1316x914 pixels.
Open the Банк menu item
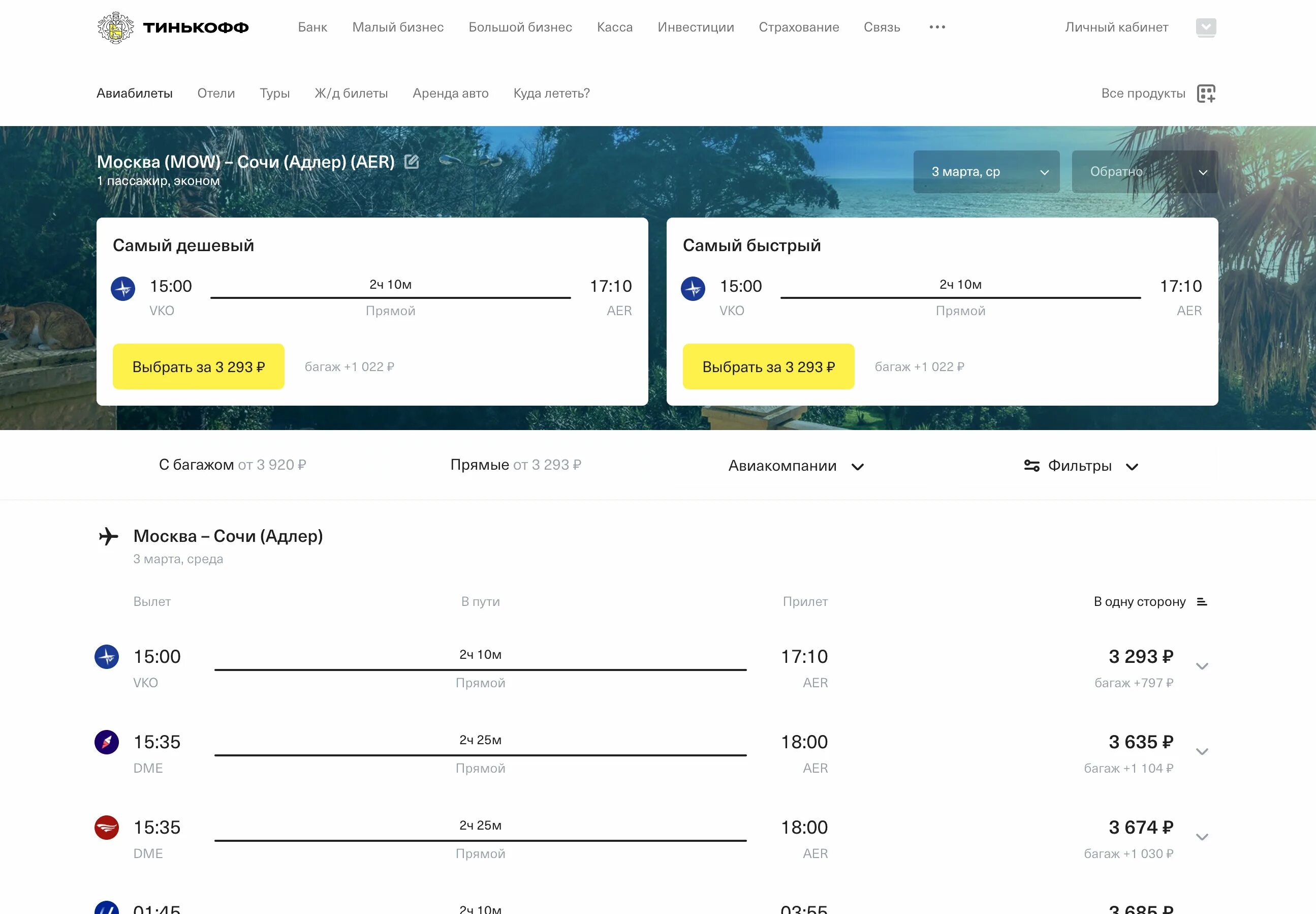(312, 27)
